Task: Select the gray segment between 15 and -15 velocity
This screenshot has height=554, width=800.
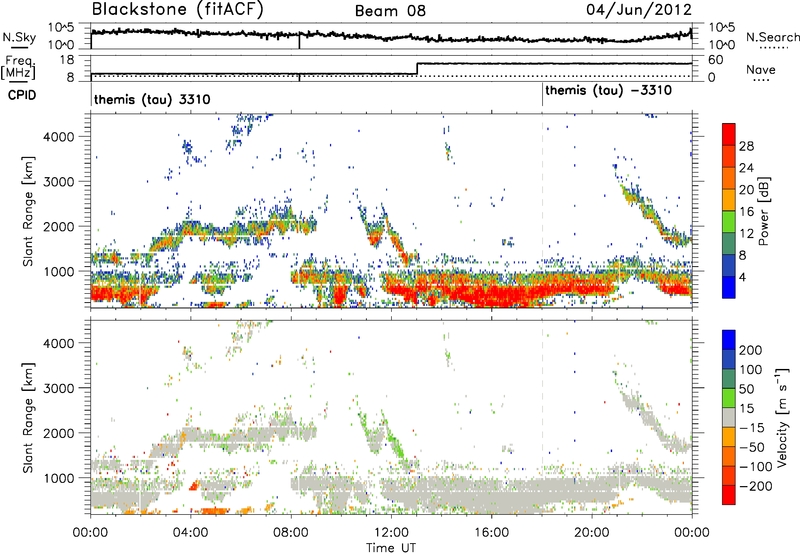Action: click(729, 417)
